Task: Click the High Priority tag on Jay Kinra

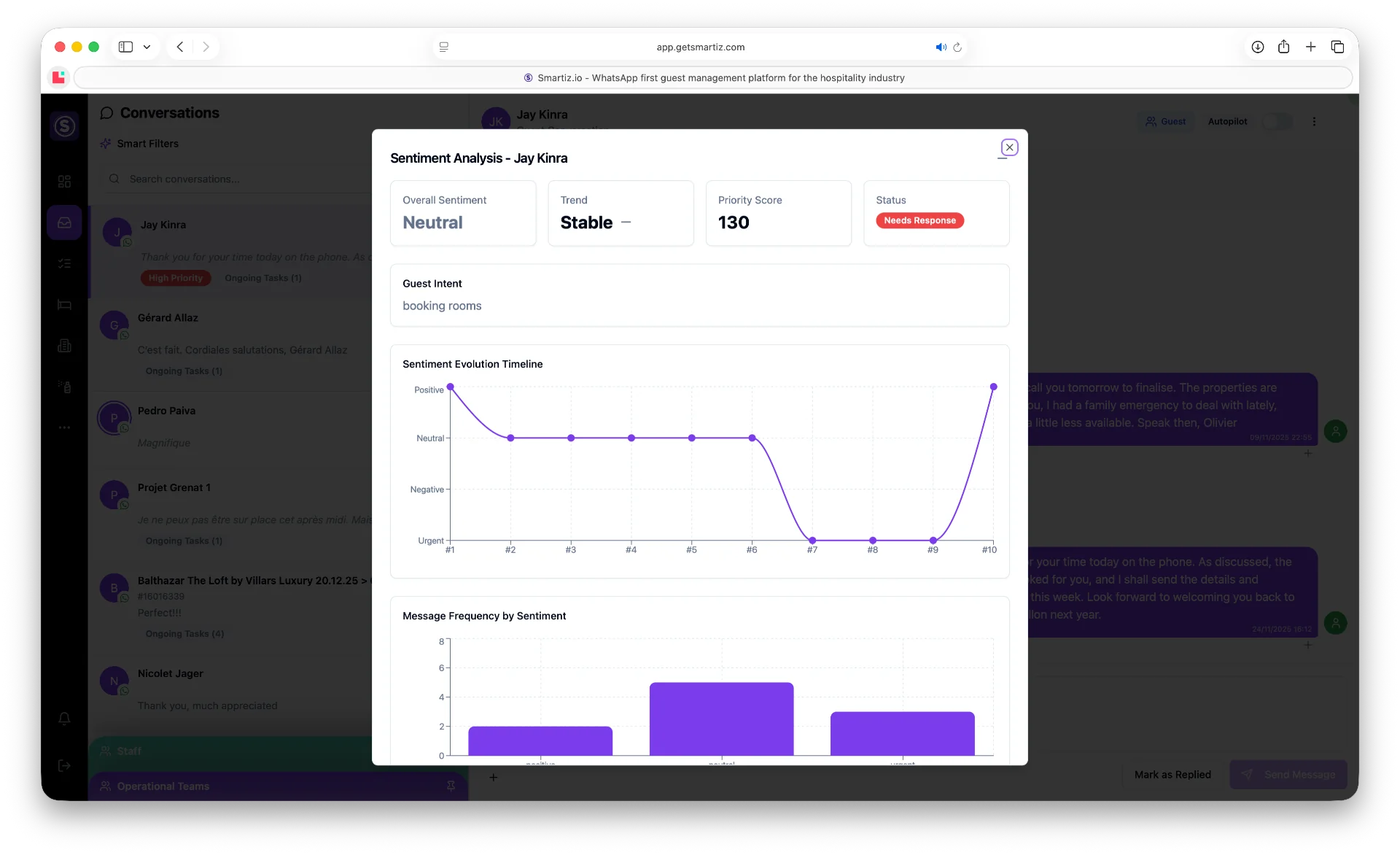Action: 176,278
